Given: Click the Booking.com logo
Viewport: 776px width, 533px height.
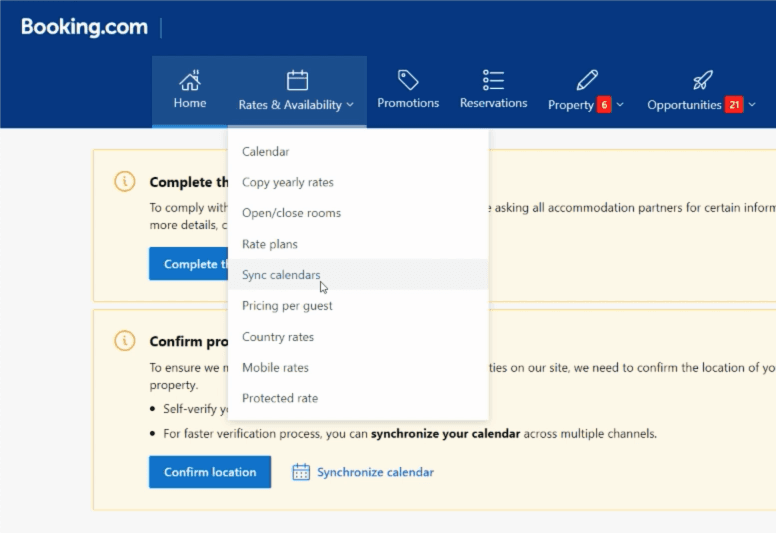Looking at the screenshot, I should (x=84, y=27).
